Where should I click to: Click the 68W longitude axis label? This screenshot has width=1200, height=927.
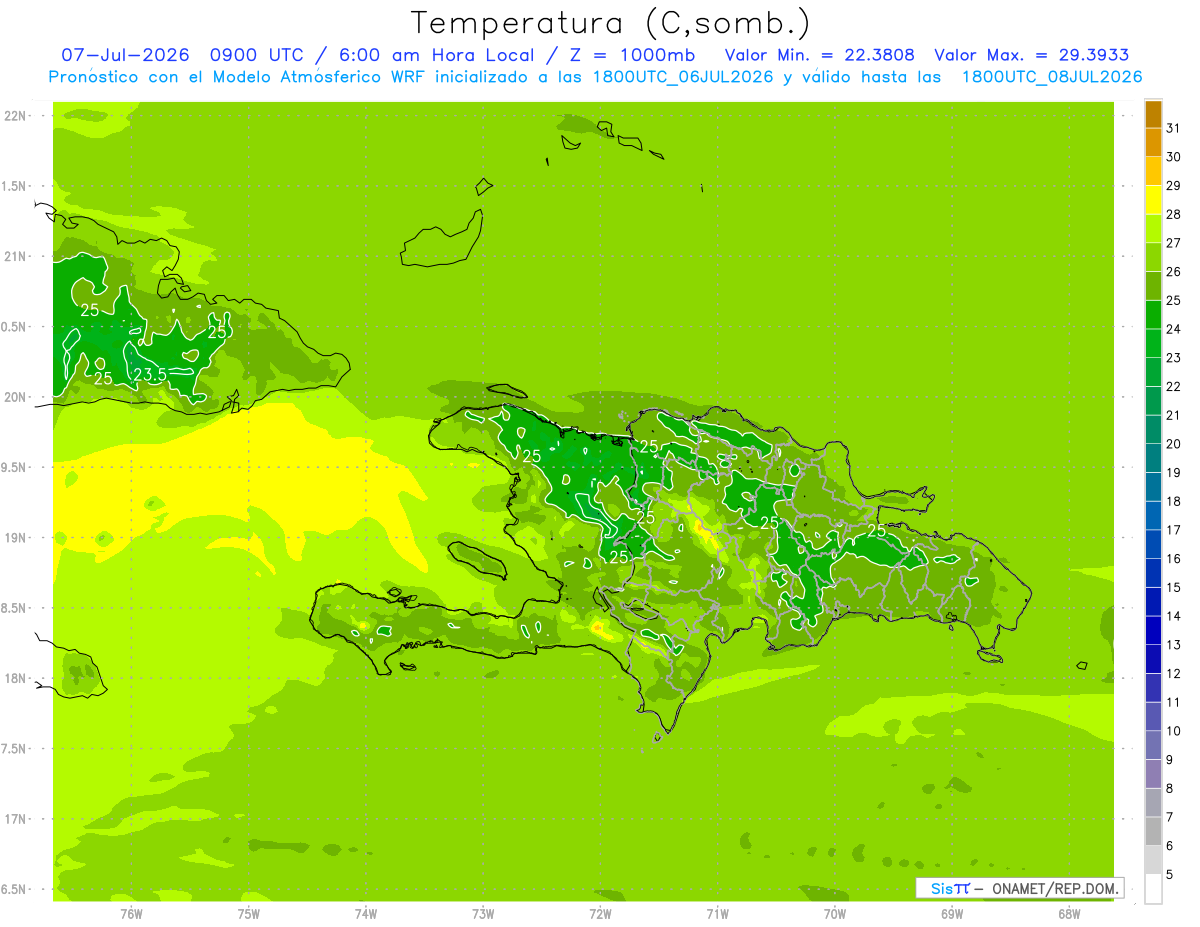tap(1069, 913)
